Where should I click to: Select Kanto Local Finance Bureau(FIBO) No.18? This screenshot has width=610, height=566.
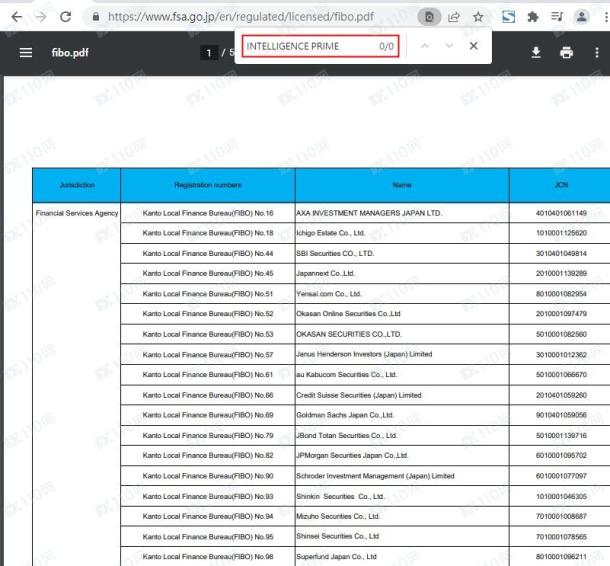[208, 233]
